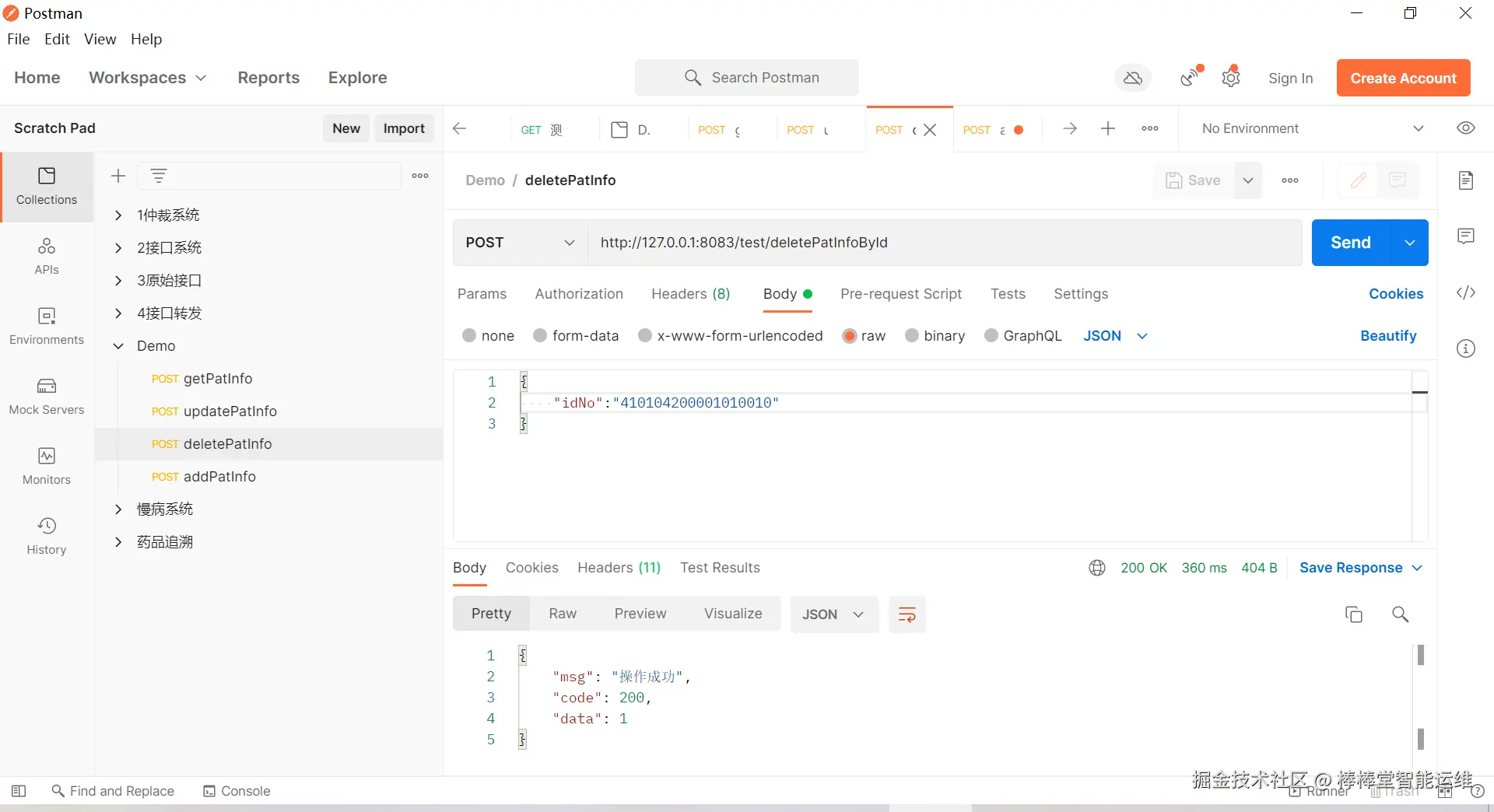Click the code snippet icon
This screenshot has width=1494, height=812.
click(1466, 292)
